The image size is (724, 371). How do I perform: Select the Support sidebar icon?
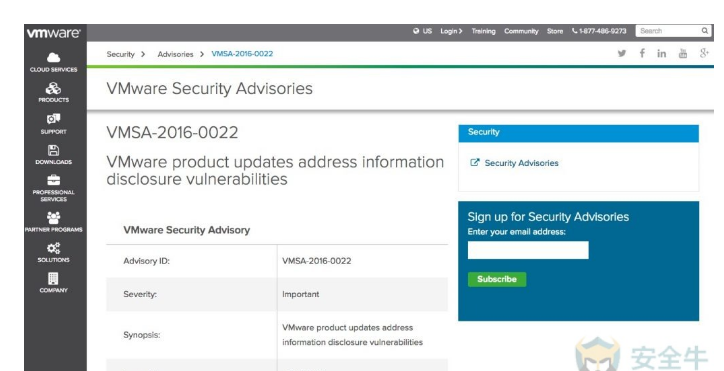(54, 119)
